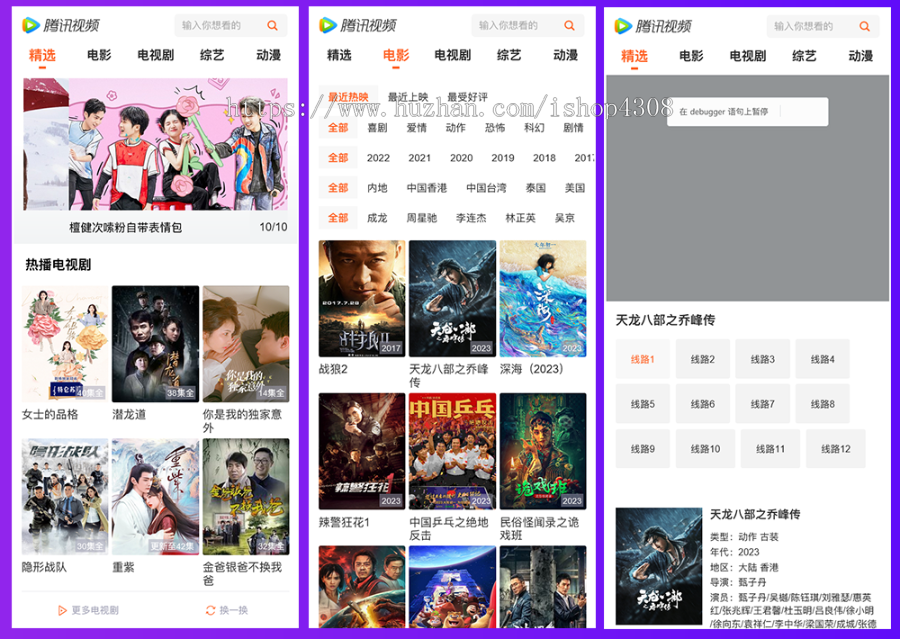Open 重紫 drama poster

(x=156, y=497)
